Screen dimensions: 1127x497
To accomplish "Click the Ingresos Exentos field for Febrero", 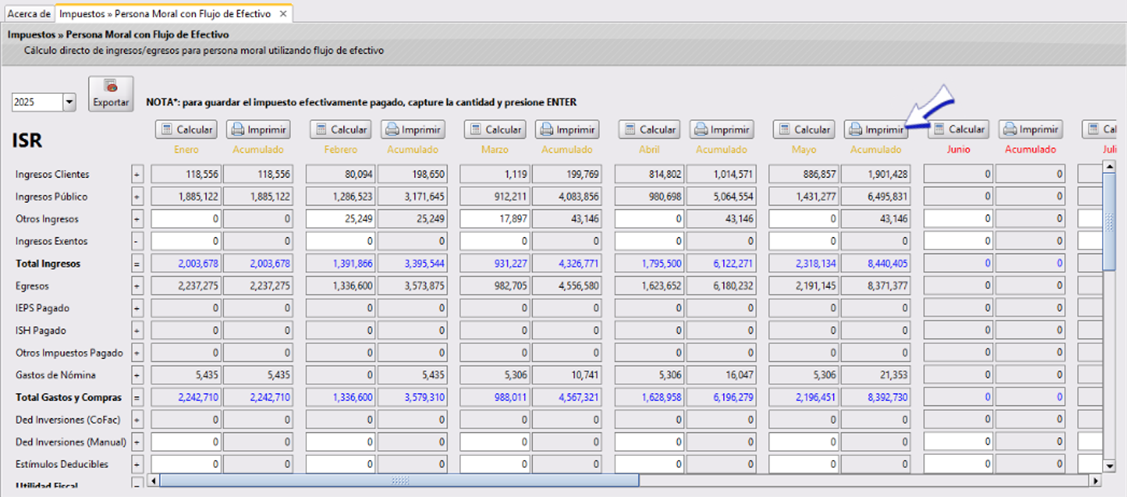I will point(339,241).
